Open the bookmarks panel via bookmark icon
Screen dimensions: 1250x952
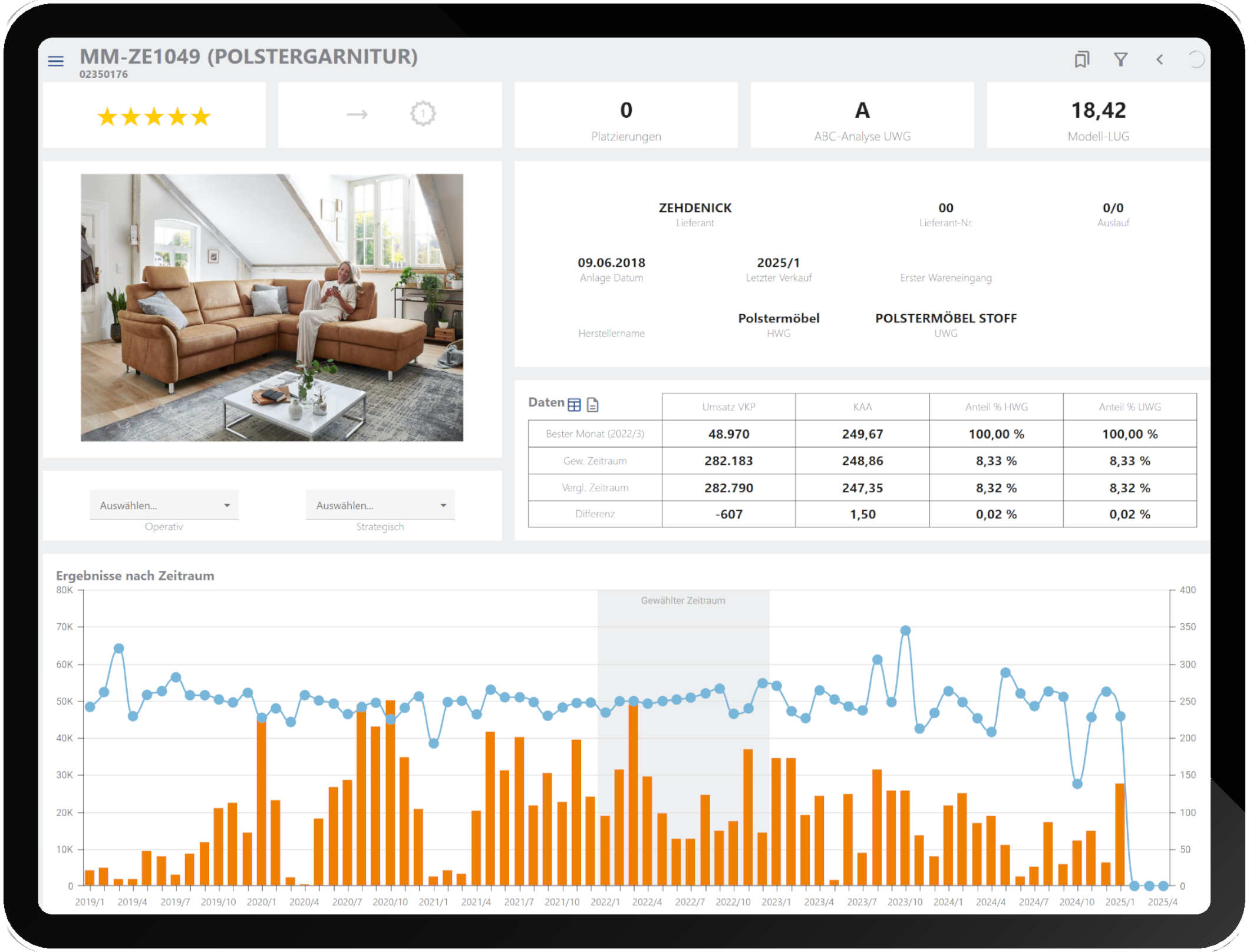click(x=1083, y=59)
